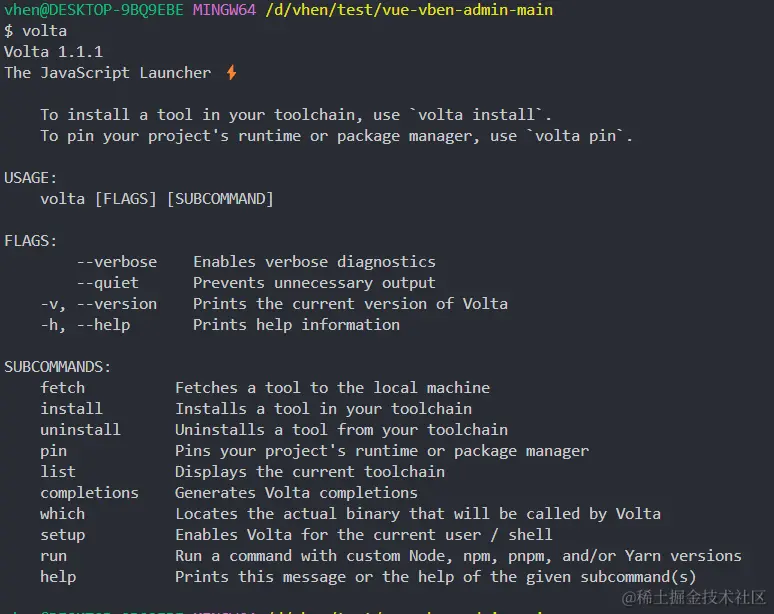Select the 'completions' subcommand text
This screenshot has height=614, width=774.
click(x=89, y=493)
